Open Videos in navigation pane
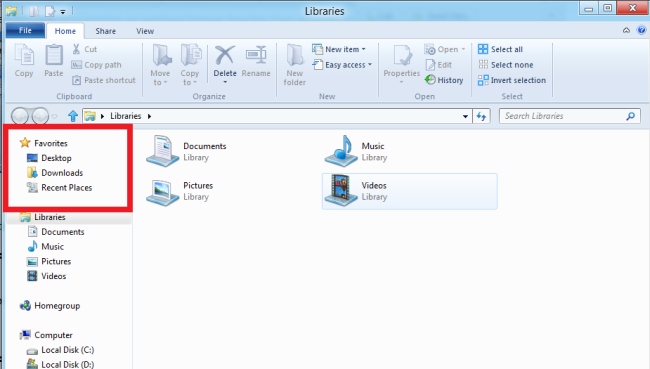 point(47,276)
